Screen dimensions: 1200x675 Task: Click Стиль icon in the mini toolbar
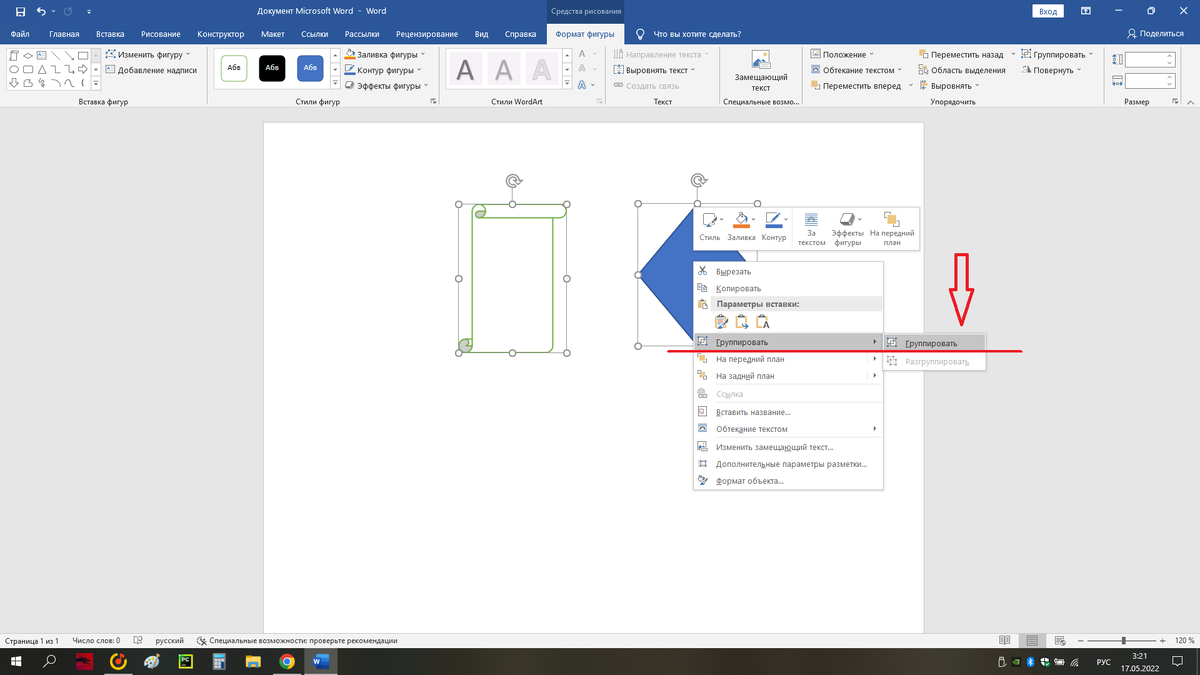point(708,220)
